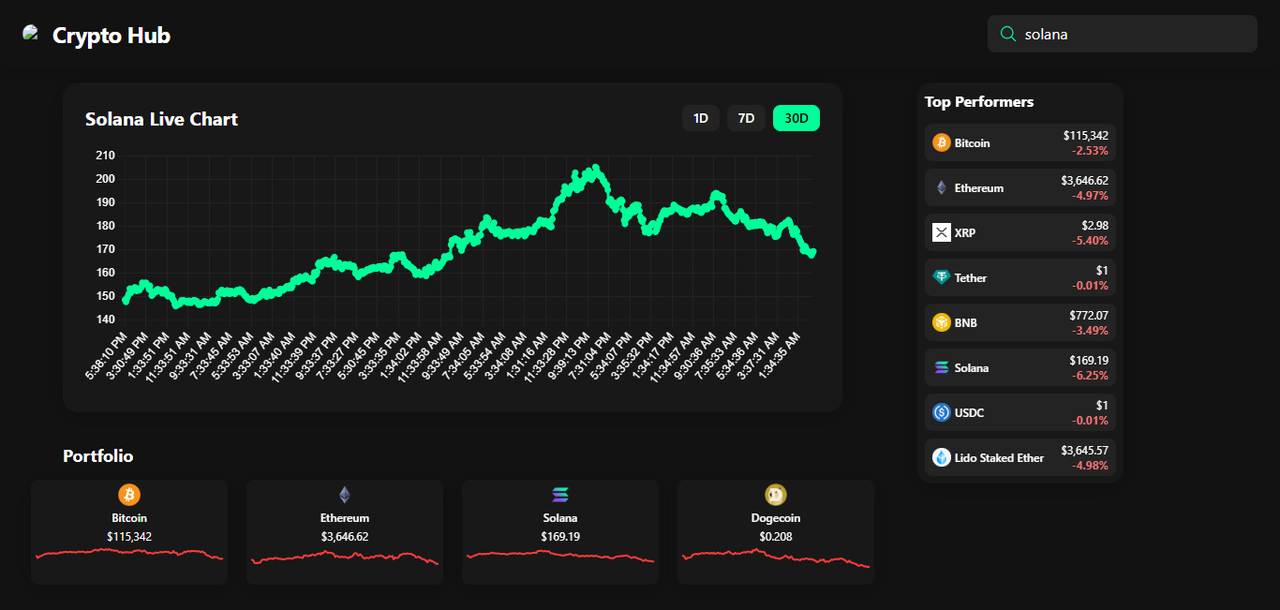The height and width of the screenshot is (610, 1280).
Task: Click the XRP icon in Top Performers
Action: (x=941, y=233)
